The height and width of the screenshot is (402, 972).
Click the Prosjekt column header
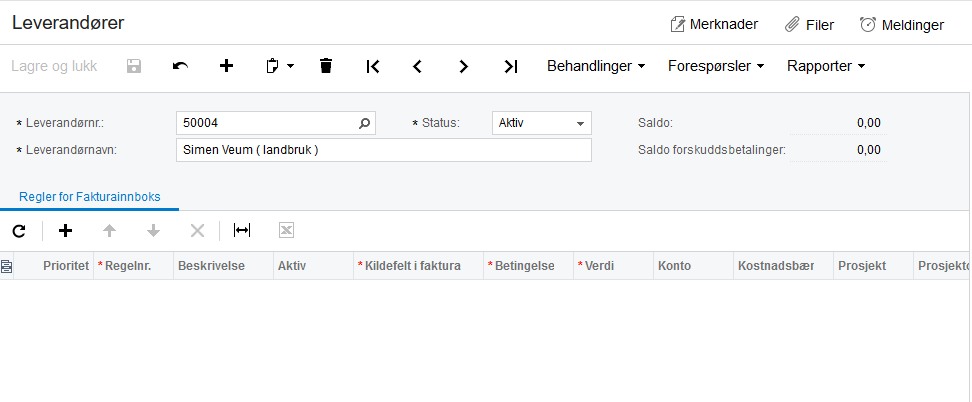tap(873, 266)
